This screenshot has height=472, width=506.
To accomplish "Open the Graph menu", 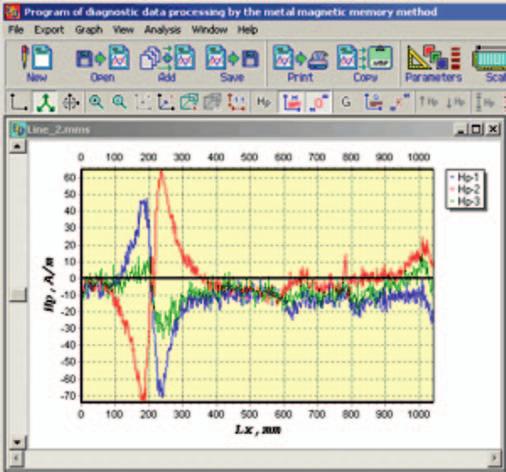I will tap(89, 30).
